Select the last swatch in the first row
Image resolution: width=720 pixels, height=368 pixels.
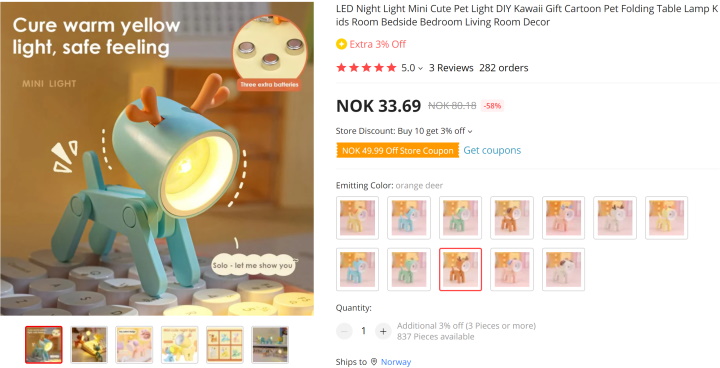(666, 218)
